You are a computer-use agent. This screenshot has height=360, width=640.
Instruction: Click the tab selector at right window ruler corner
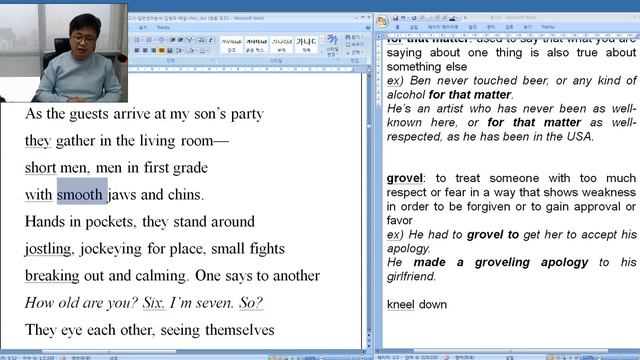[x=378, y=36]
